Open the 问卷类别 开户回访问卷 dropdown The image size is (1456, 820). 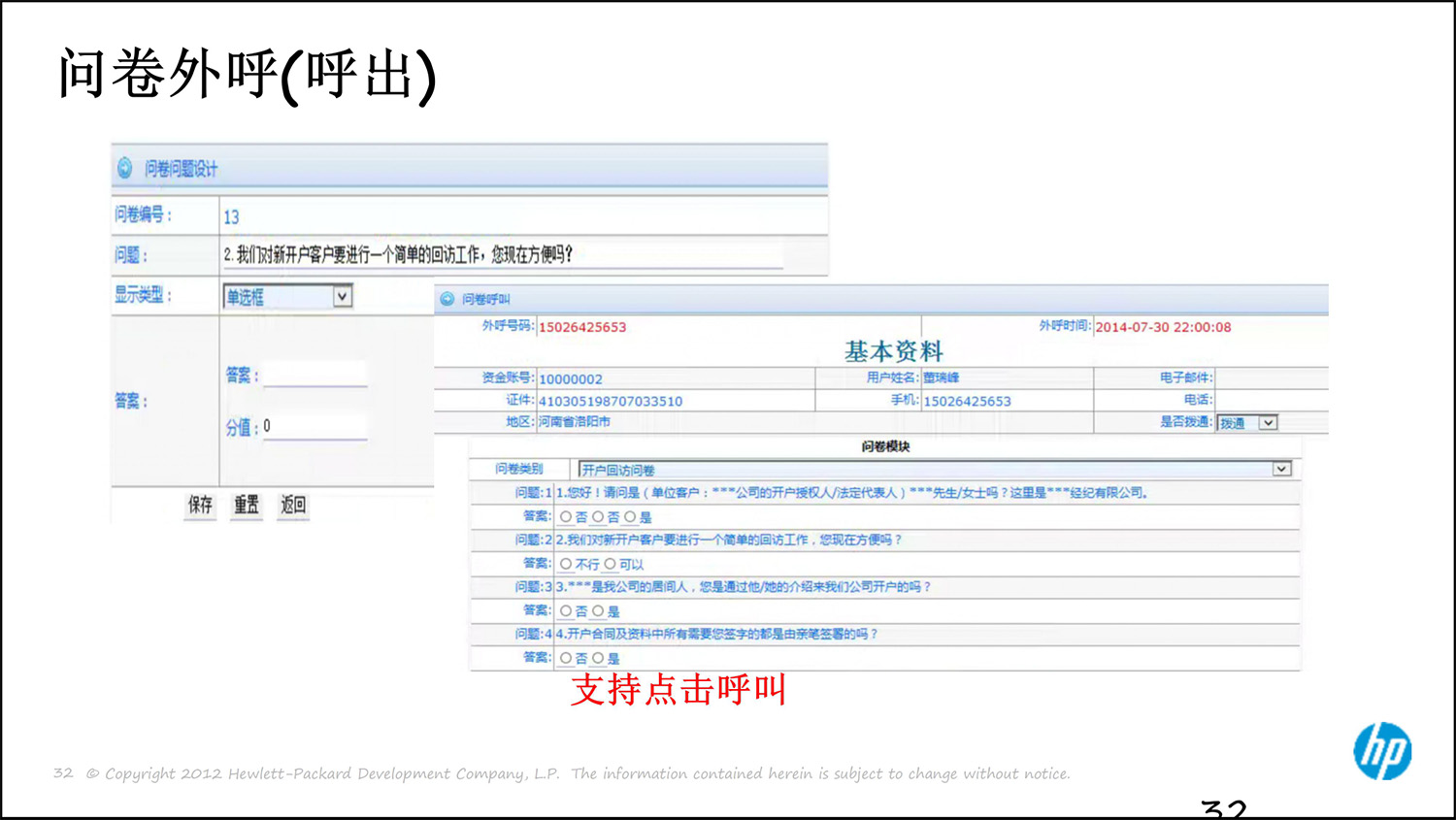tap(1283, 469)
